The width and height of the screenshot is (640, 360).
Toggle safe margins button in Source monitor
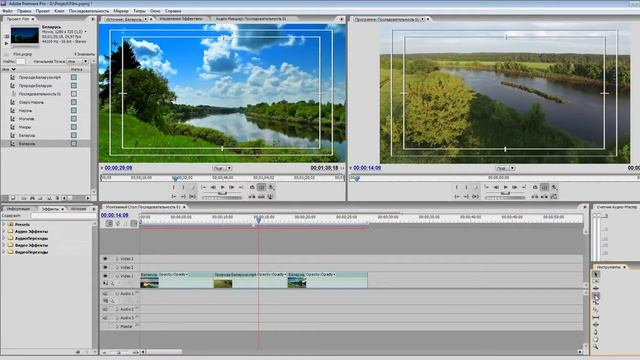[x=262, y=187]
